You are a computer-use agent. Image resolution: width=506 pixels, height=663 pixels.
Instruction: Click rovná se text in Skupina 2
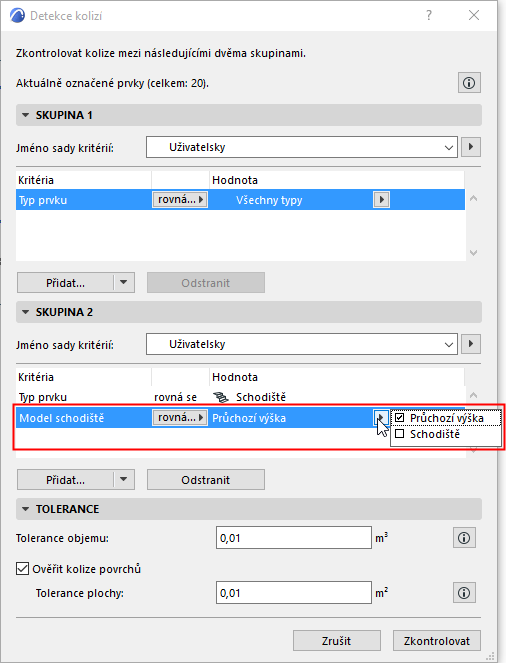(175, 397)
